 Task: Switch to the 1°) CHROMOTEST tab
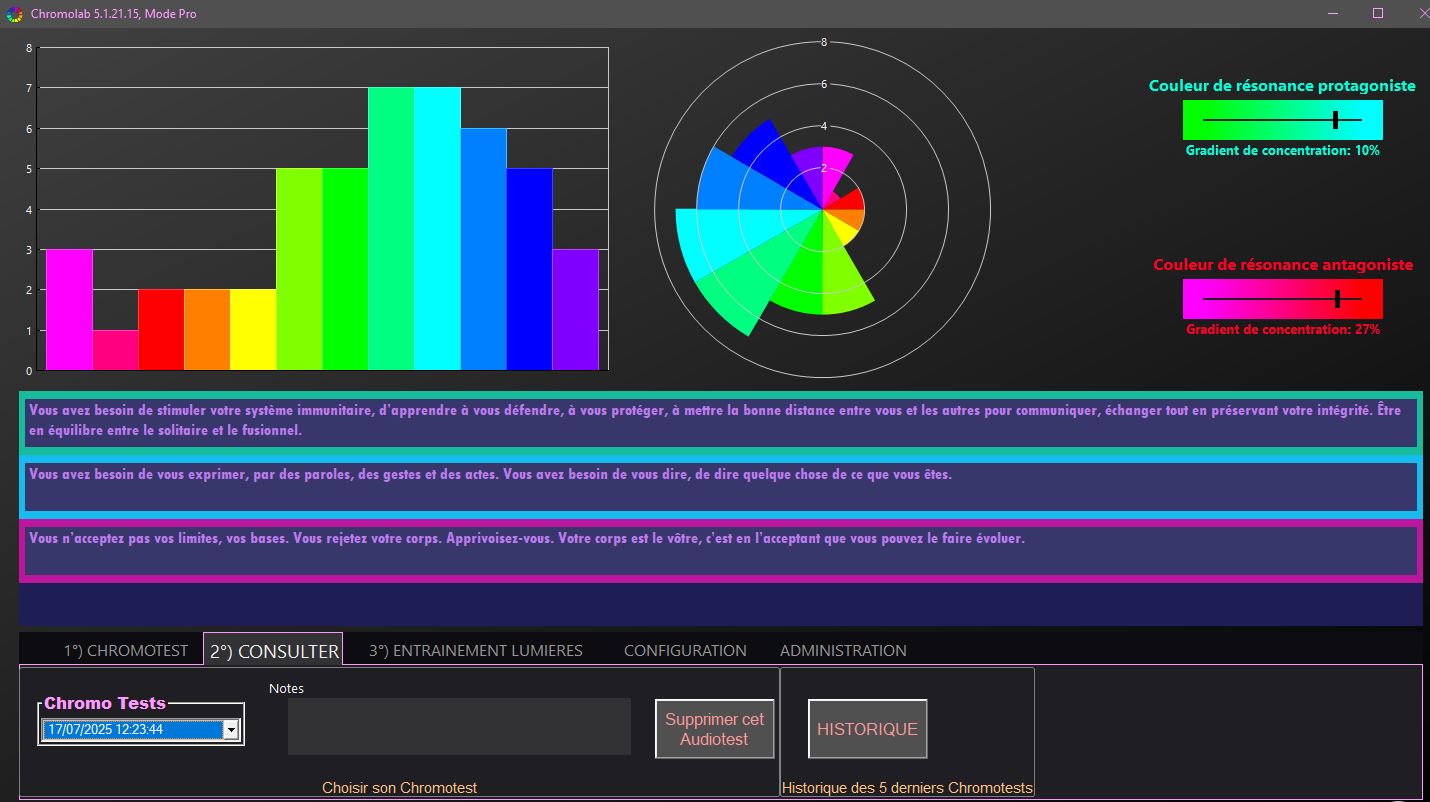(126, 650)
